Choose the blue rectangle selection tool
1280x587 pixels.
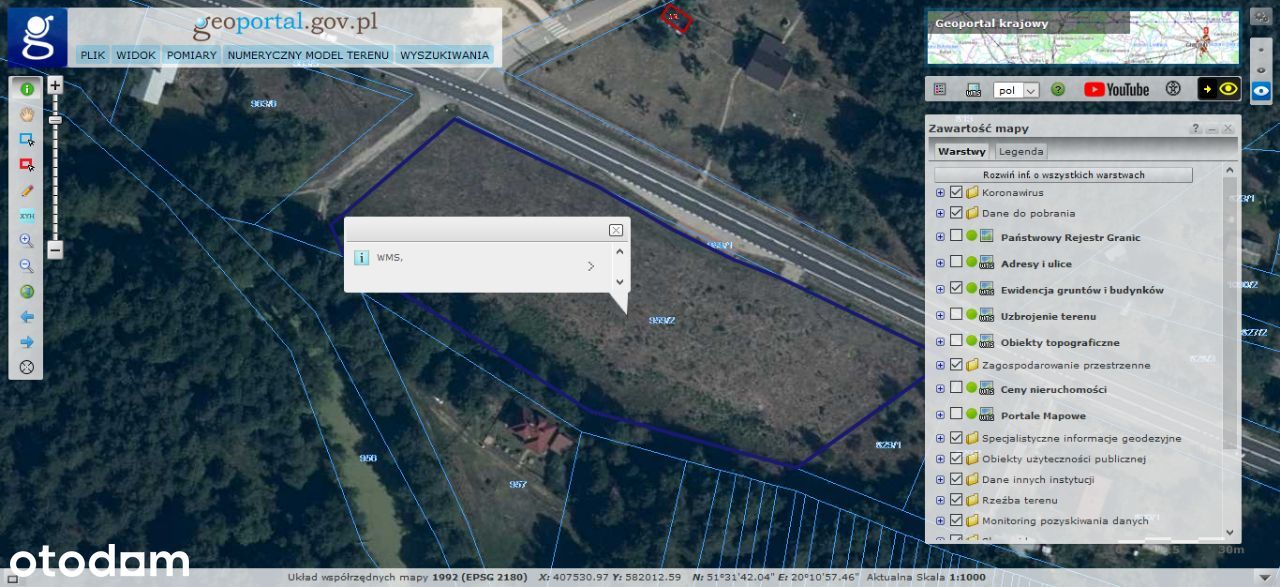[27, 139]
